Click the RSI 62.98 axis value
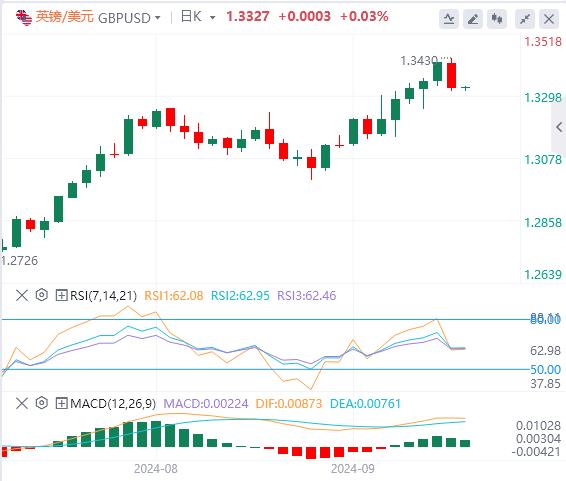This screenshot has width=566, height=481. click(545, 350)
